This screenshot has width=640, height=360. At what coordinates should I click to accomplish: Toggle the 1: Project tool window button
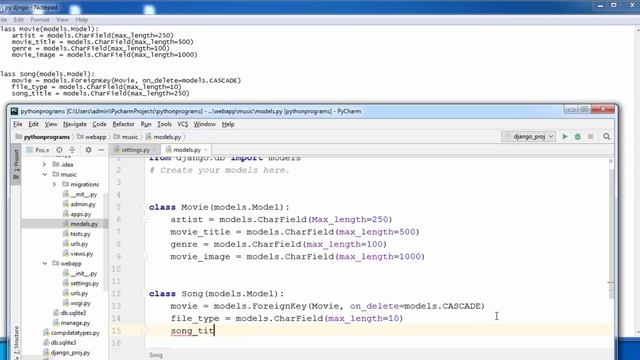click(x=16, y=164)
